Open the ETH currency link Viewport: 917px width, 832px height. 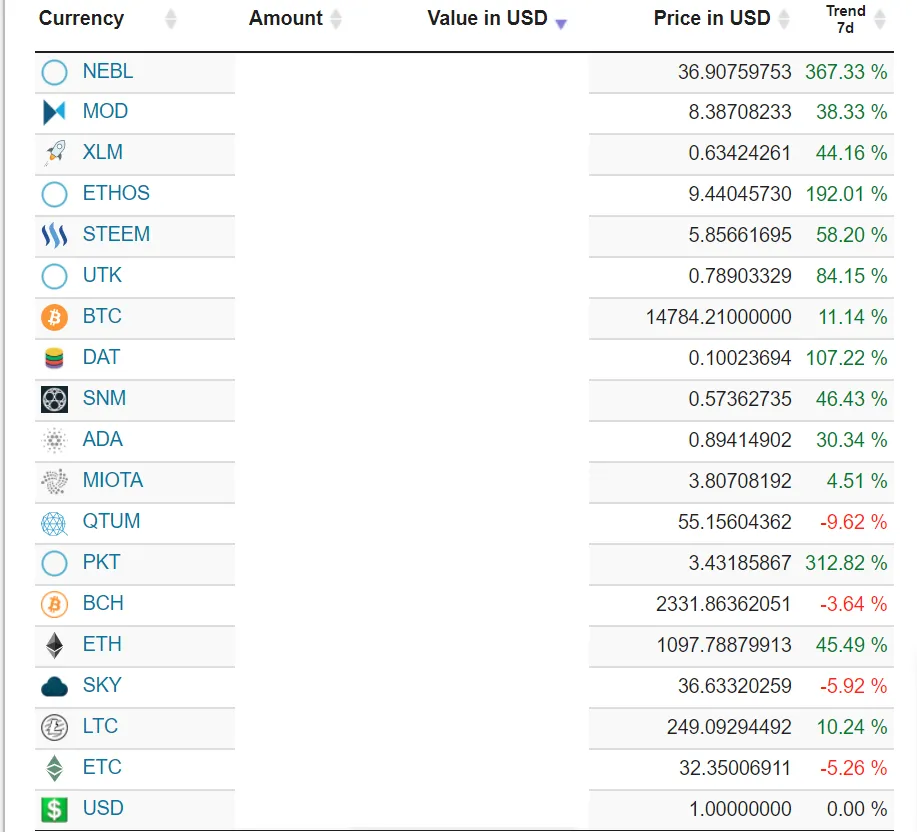pos(102,644)
